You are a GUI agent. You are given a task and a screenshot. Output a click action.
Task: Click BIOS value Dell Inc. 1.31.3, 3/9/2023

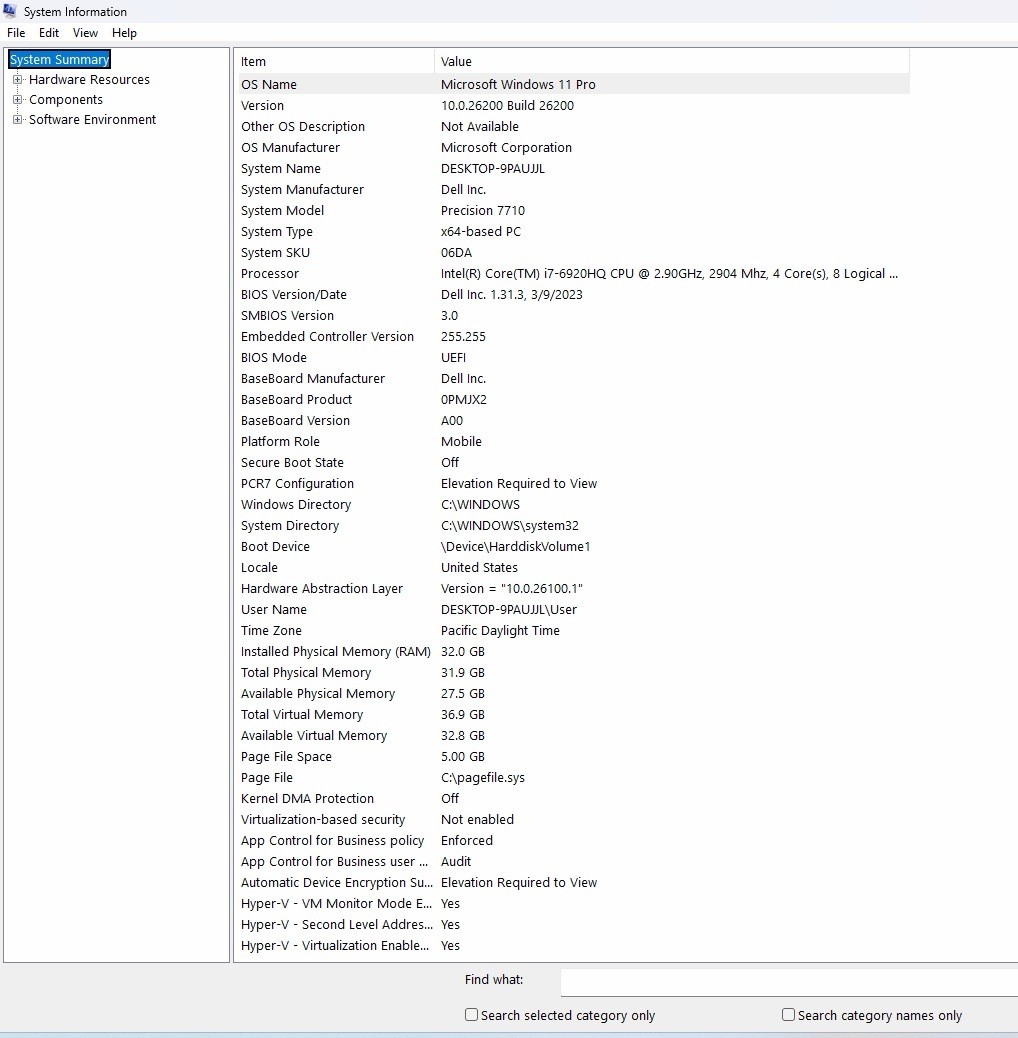click(512, 295)
